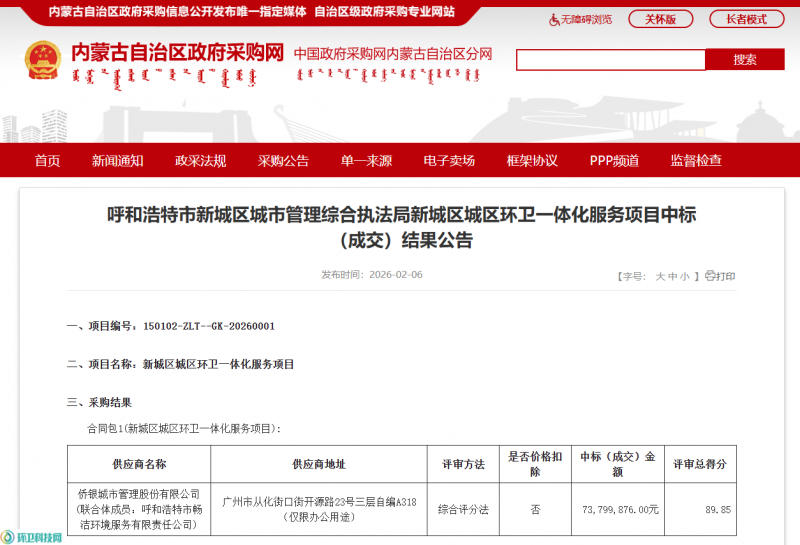Open 框架协议 navigation item

[532, 161]
